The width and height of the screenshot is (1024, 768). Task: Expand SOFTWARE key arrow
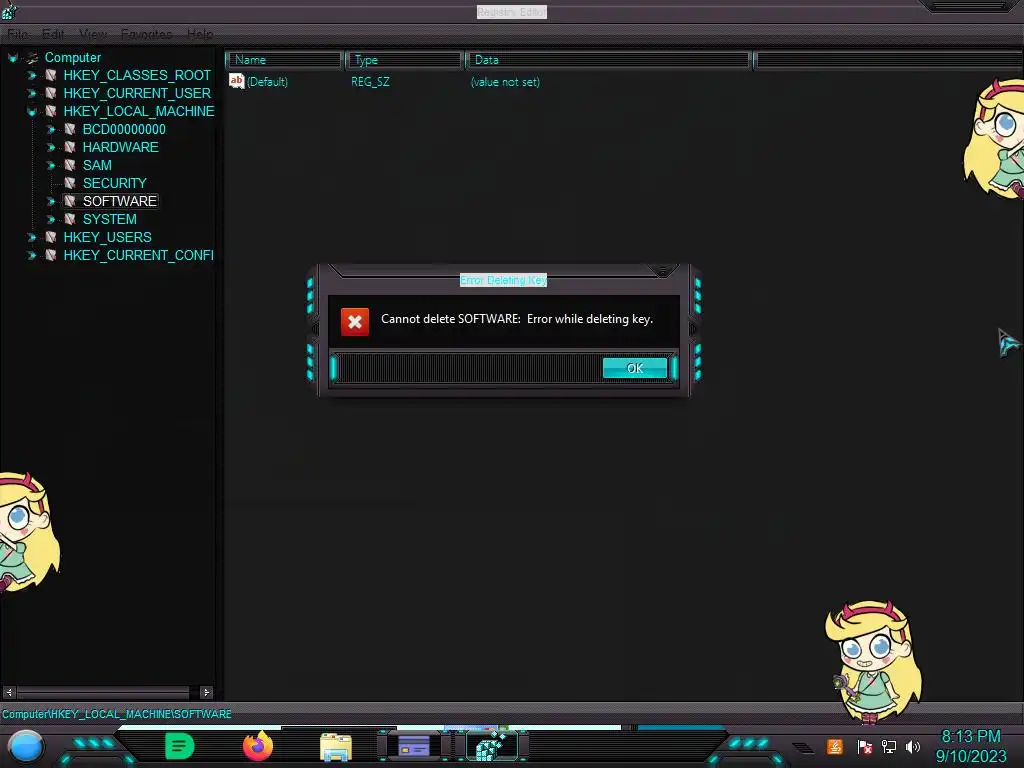point(50,201)
